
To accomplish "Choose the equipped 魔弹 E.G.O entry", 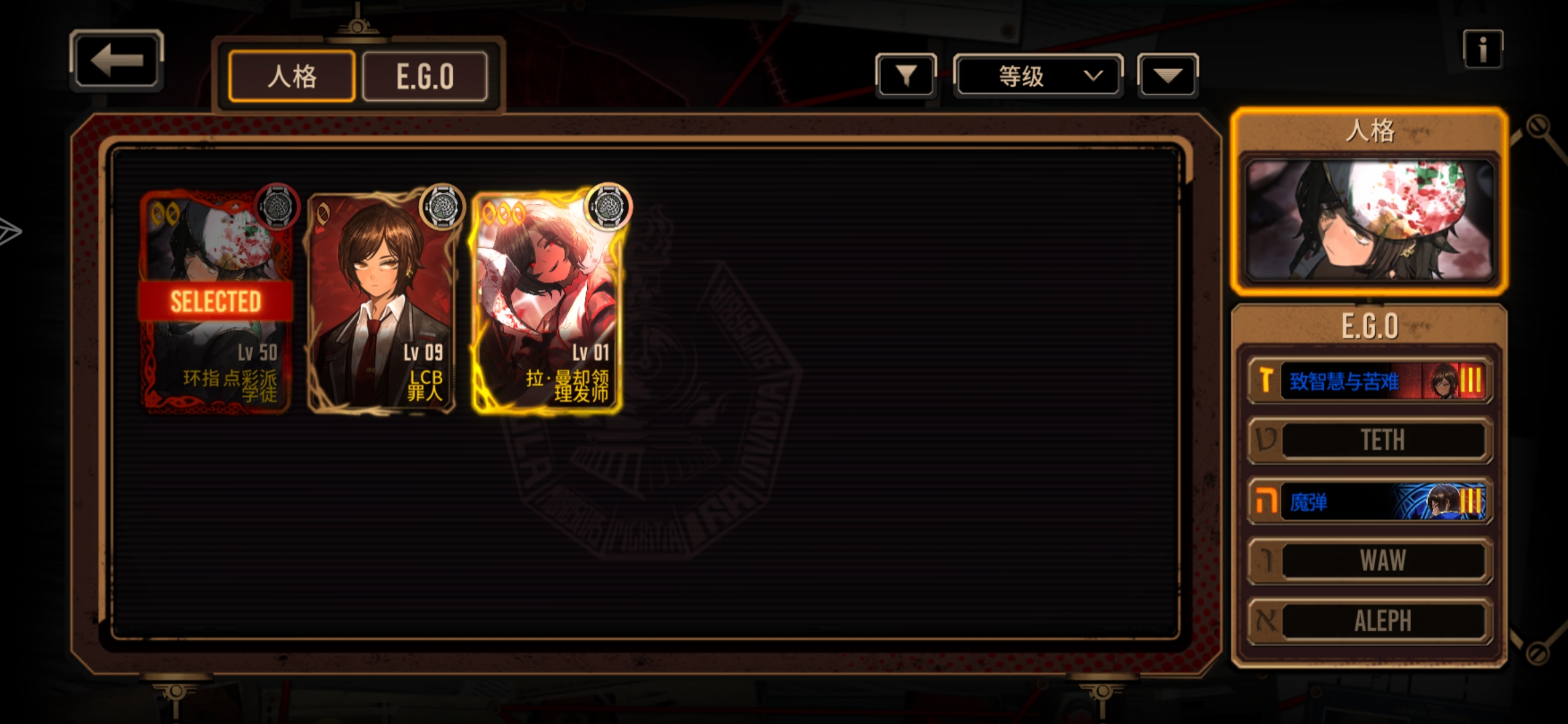I will click(1370, 501).
